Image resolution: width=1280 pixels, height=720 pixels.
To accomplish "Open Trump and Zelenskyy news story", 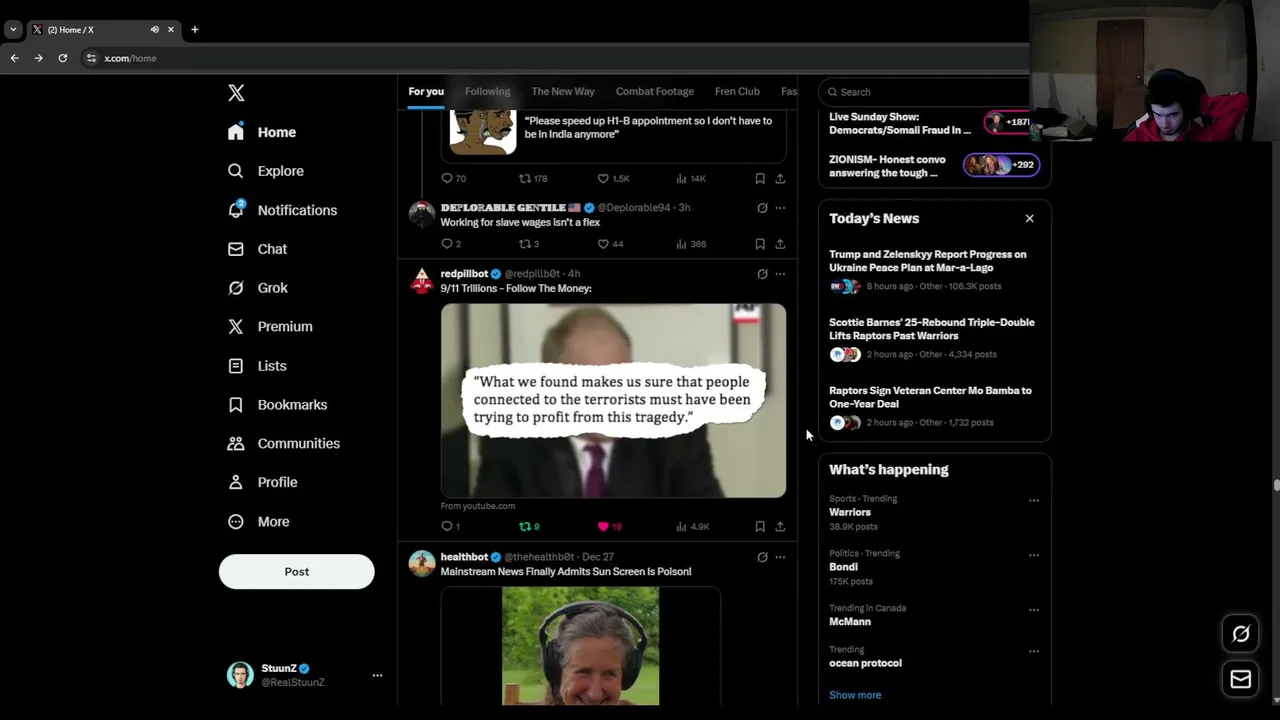I will click(x=928, y=261).
